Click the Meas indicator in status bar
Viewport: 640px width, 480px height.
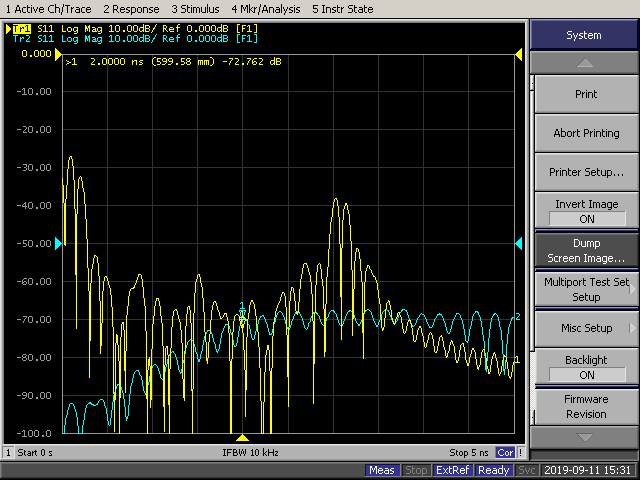(x=382, y=470)
